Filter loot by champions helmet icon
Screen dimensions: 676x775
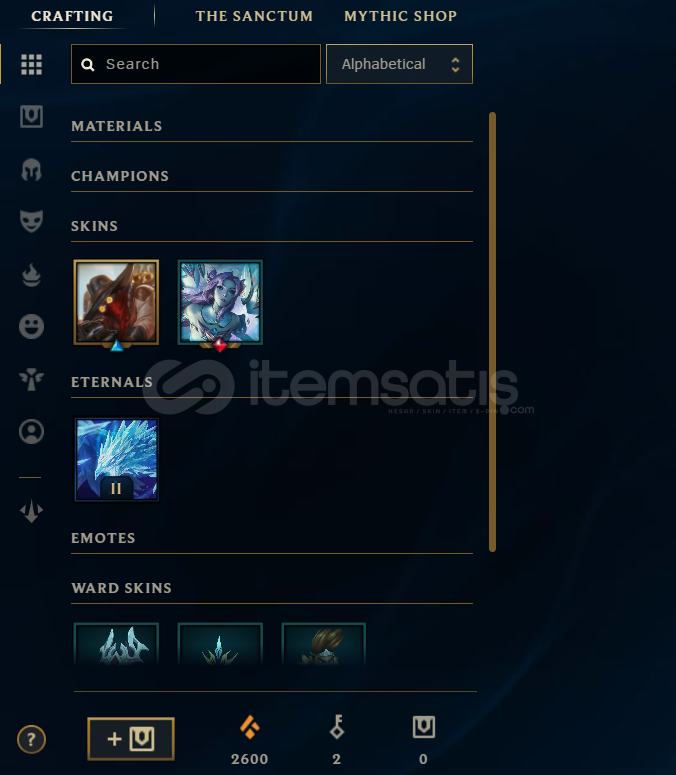coord(31,170)
